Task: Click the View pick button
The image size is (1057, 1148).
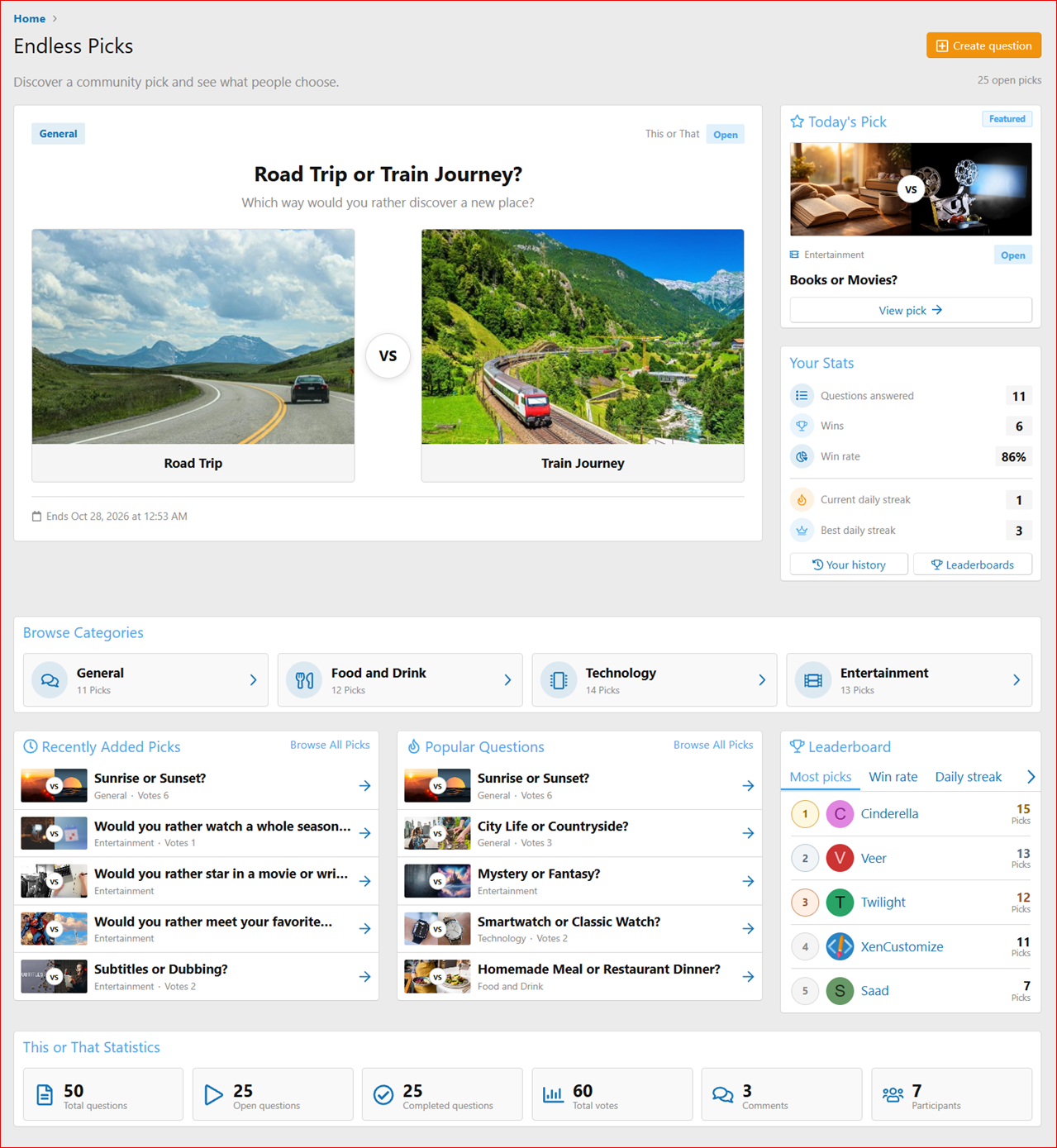Action: click(911, 310)
